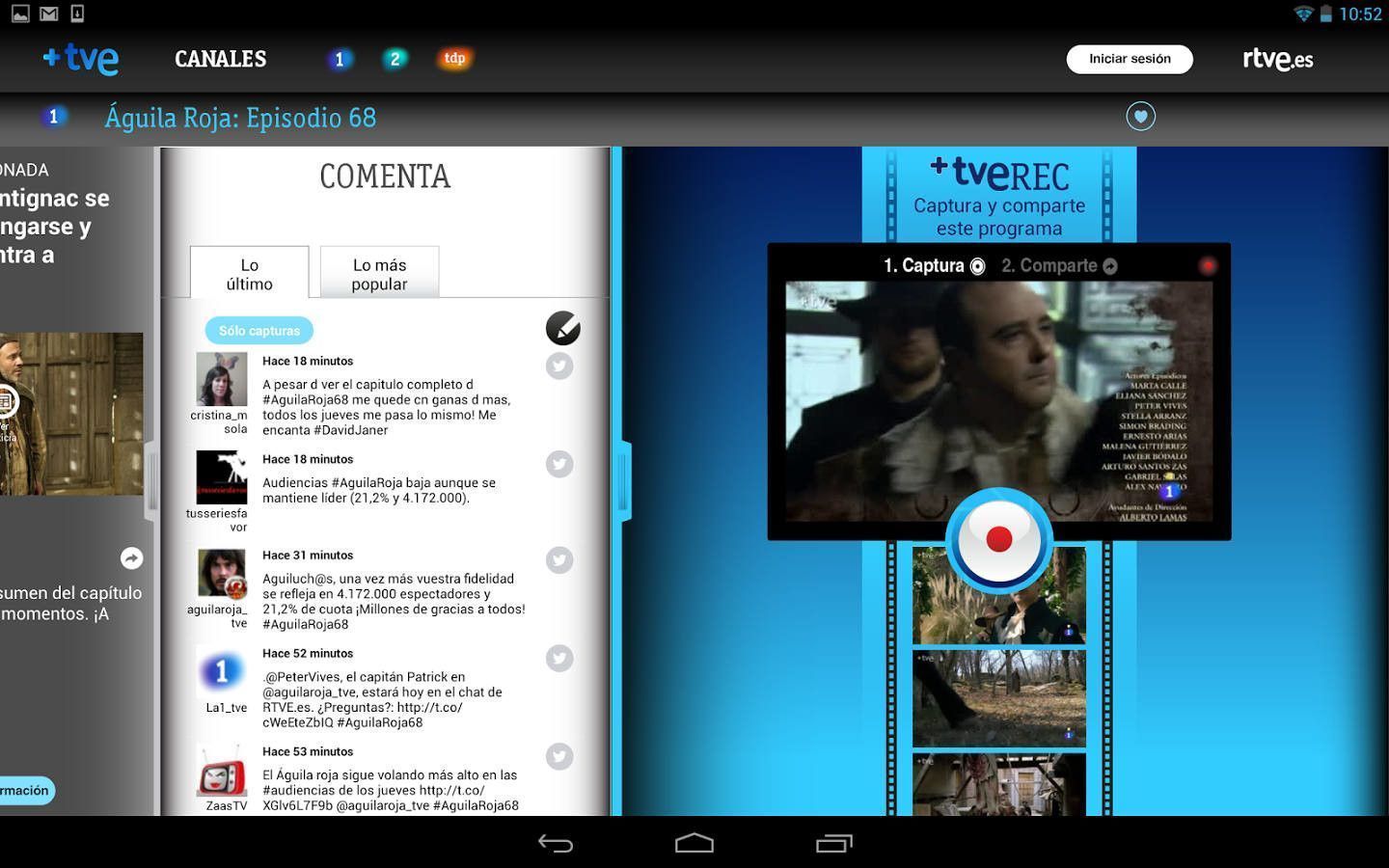This screenshot has width=1389, height=868.
Task: Select channel La 1 icon in header
Action: click(x=339, y=59)
